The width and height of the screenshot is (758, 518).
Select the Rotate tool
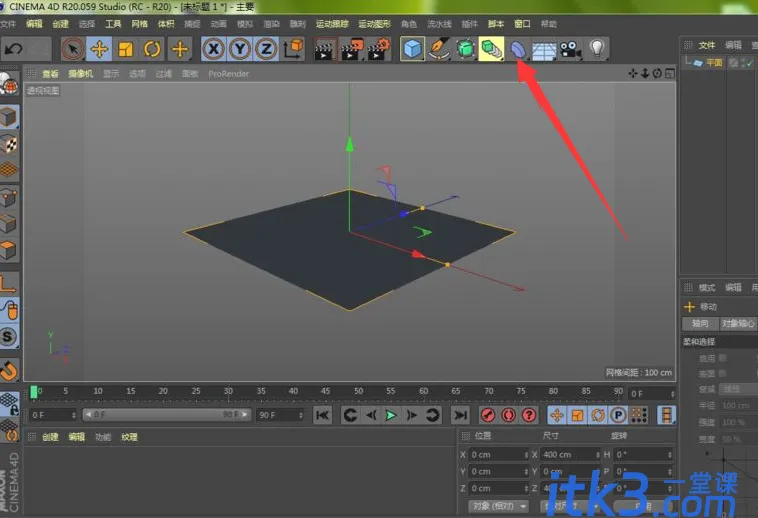152,49
